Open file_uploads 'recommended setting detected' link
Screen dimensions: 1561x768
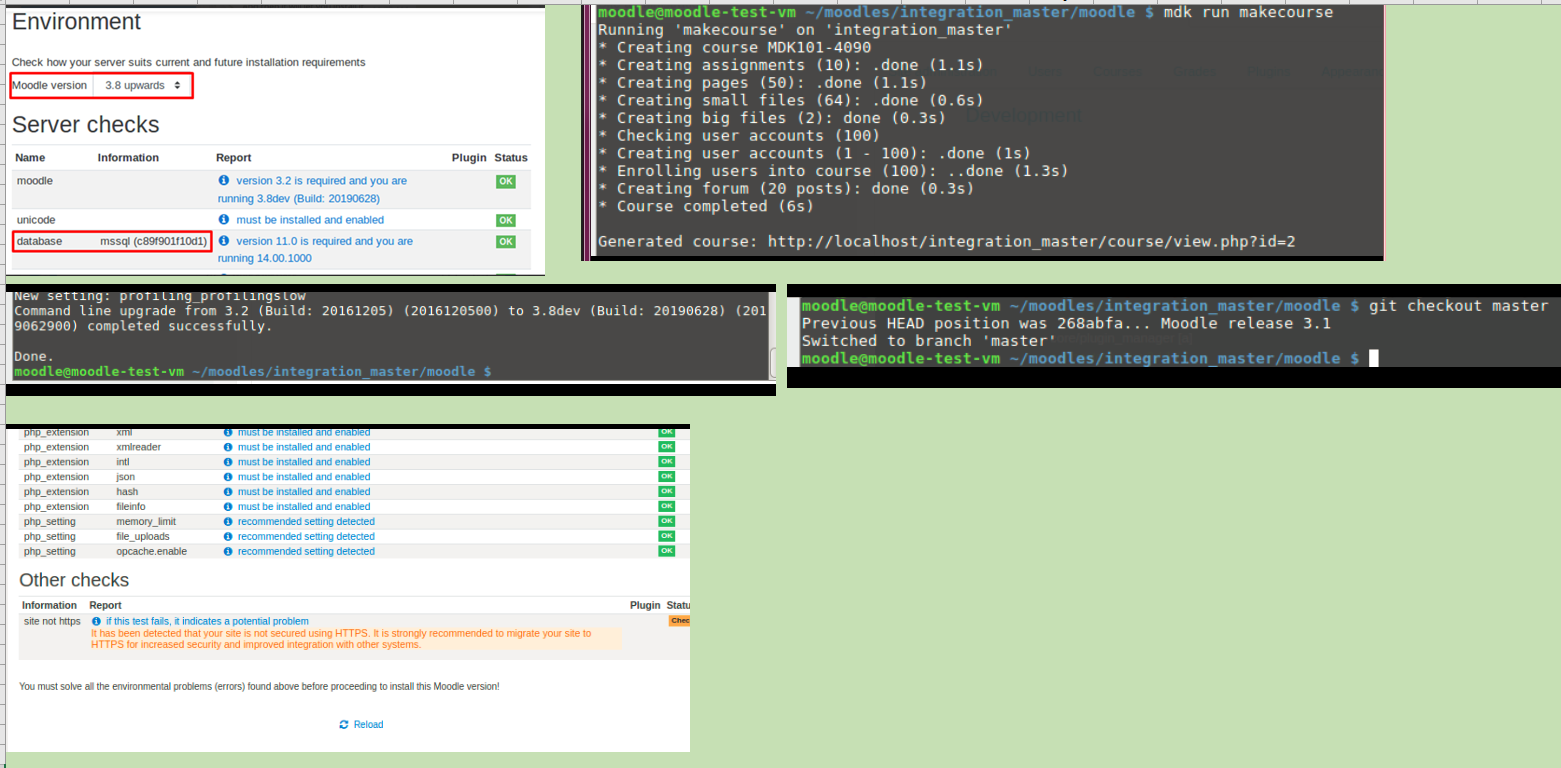coord(306,537)
